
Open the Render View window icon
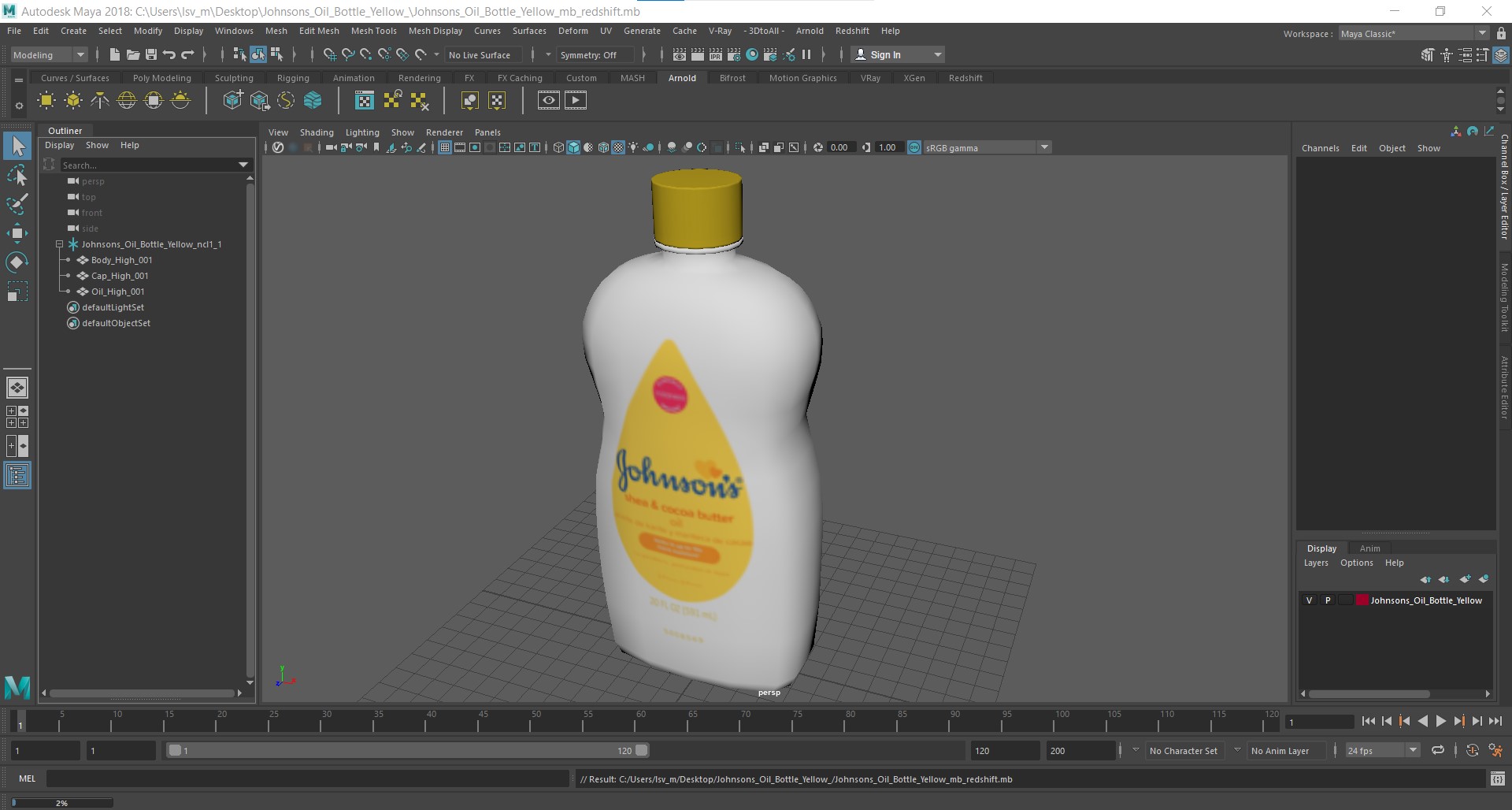tap(680, 54)
